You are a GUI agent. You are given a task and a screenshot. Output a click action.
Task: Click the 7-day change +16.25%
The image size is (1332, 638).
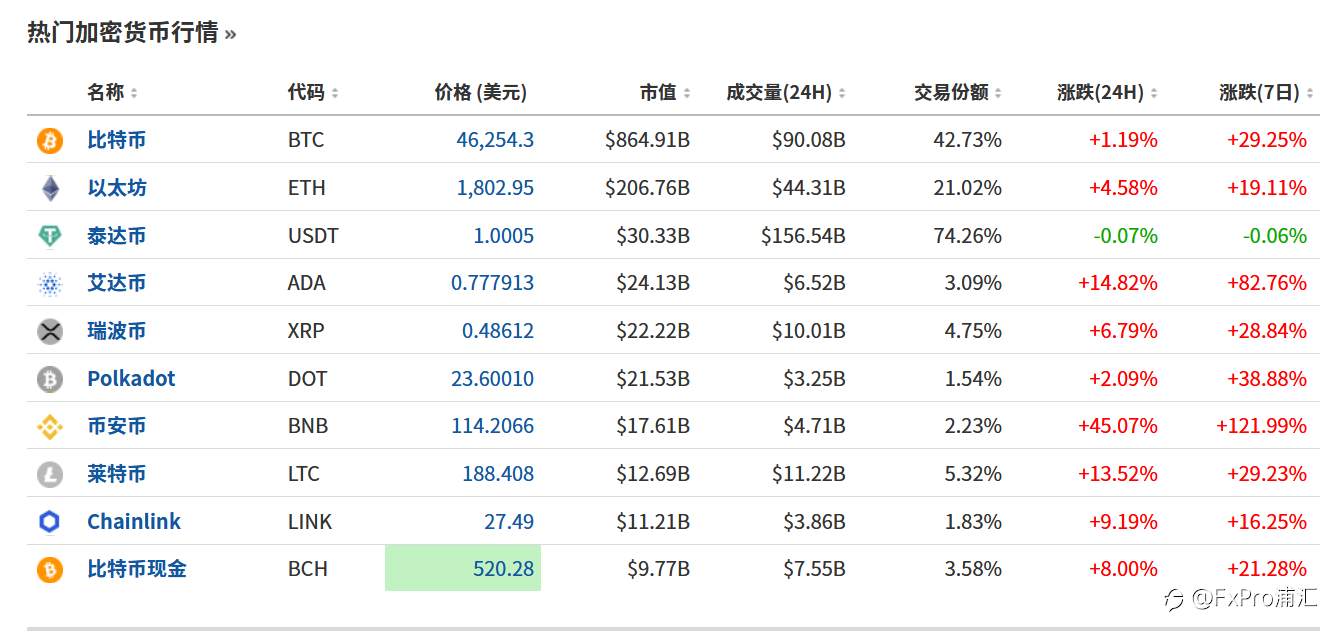point(1267,522)
